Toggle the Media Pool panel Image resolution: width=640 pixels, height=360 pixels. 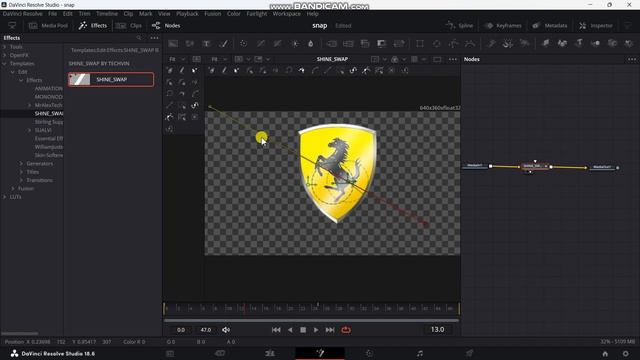[x=48, y=25]
